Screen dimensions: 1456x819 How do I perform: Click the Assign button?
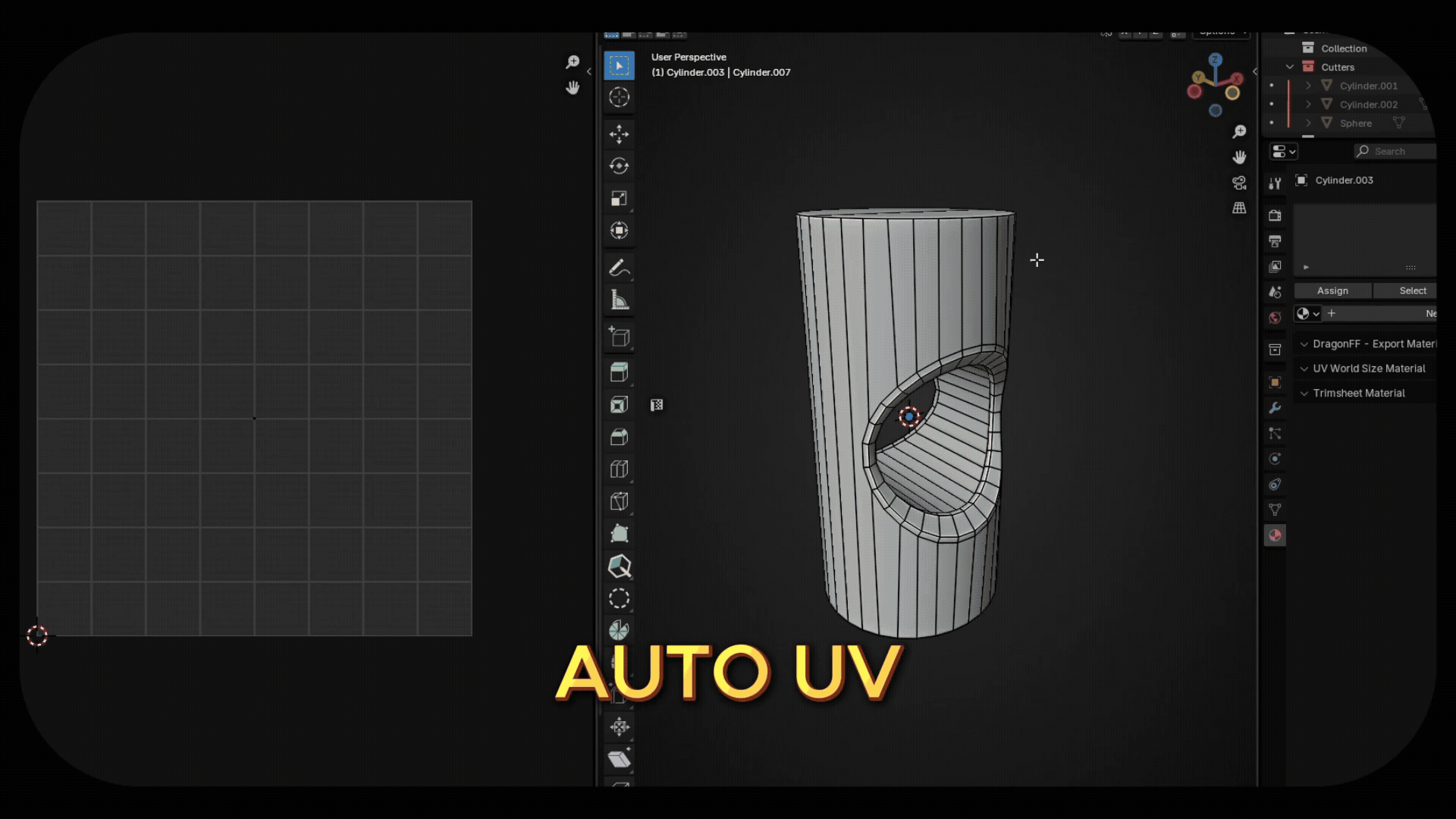1332,290
